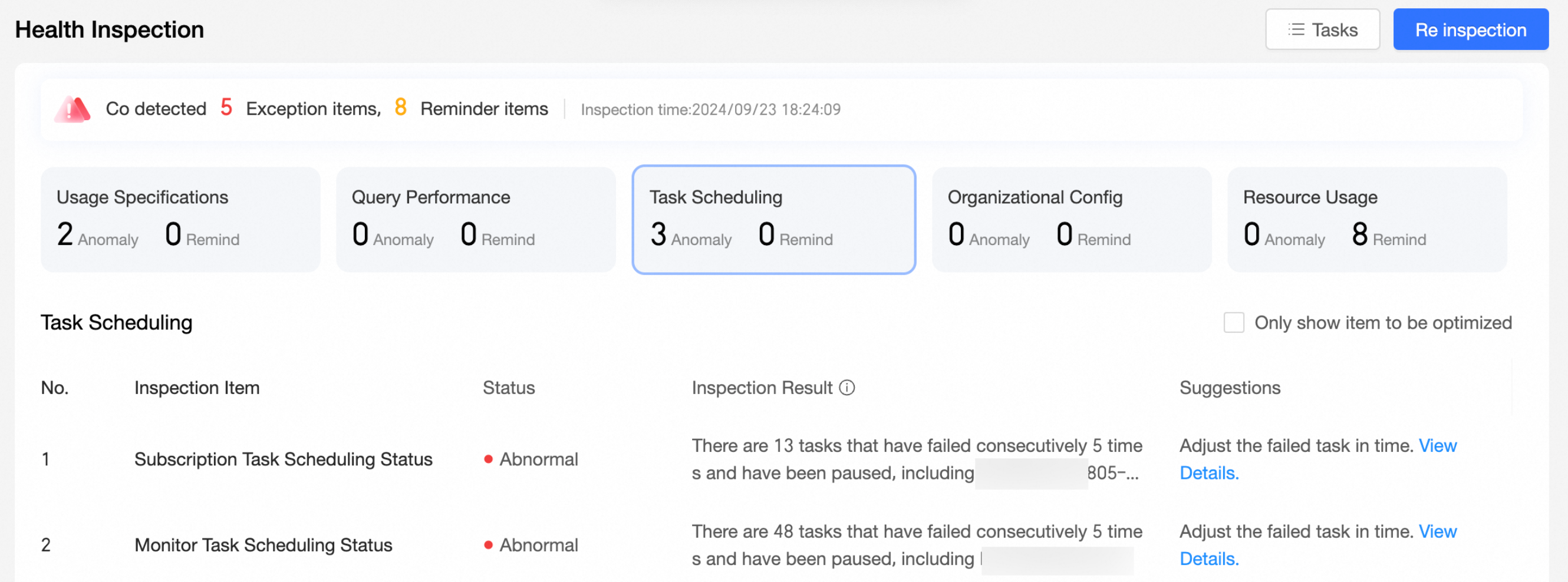The image size is (1568, 582).
Task: Click the info icon beside Inspection Result
Action: pyautogui.click(x=846, y=388)
